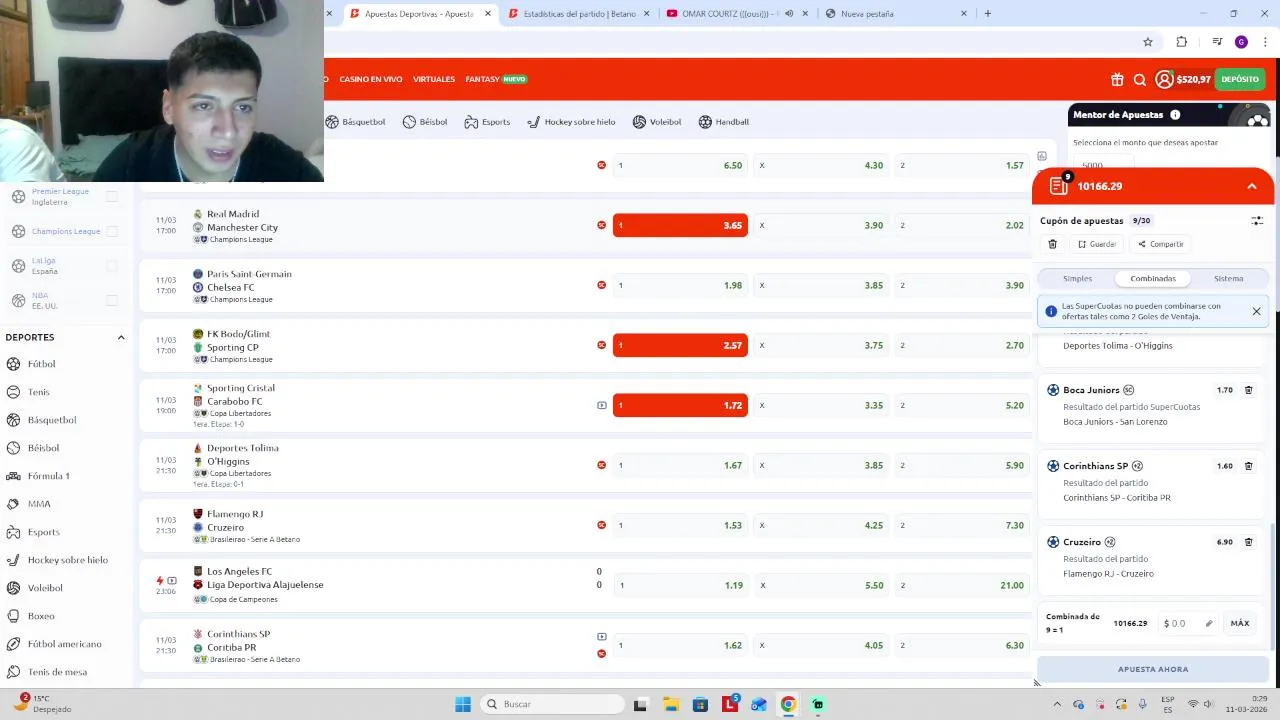Delete all bets with coupon trash icon
Viewport: 1280px width, 720px height.
pyautogui.click(x=1052, y=244)
